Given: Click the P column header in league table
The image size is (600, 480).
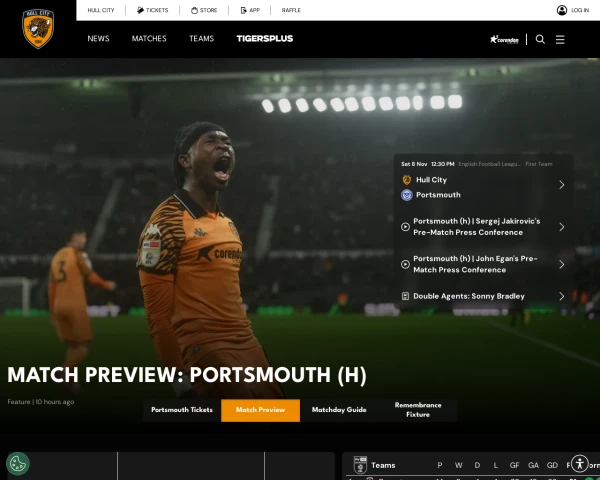Looking at the screenshot, I should pyautogui.click(x=440, y=465).
